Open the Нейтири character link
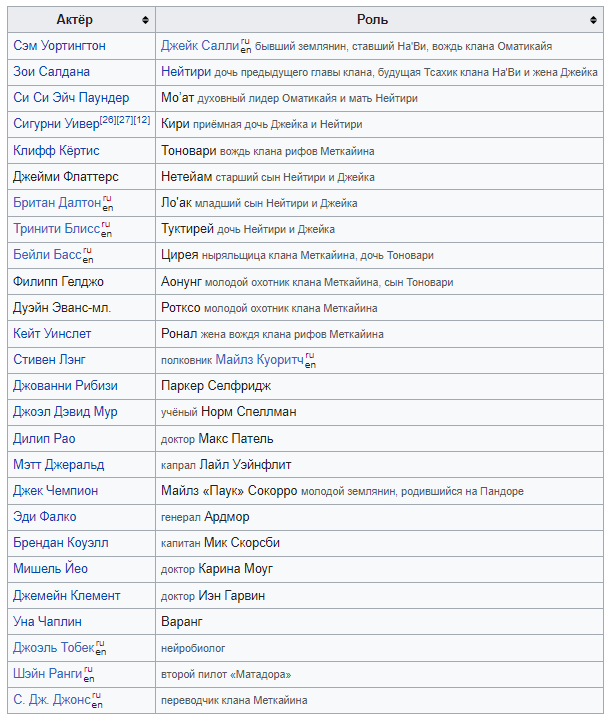Screen dimensions: 609x717 (186, 72)
